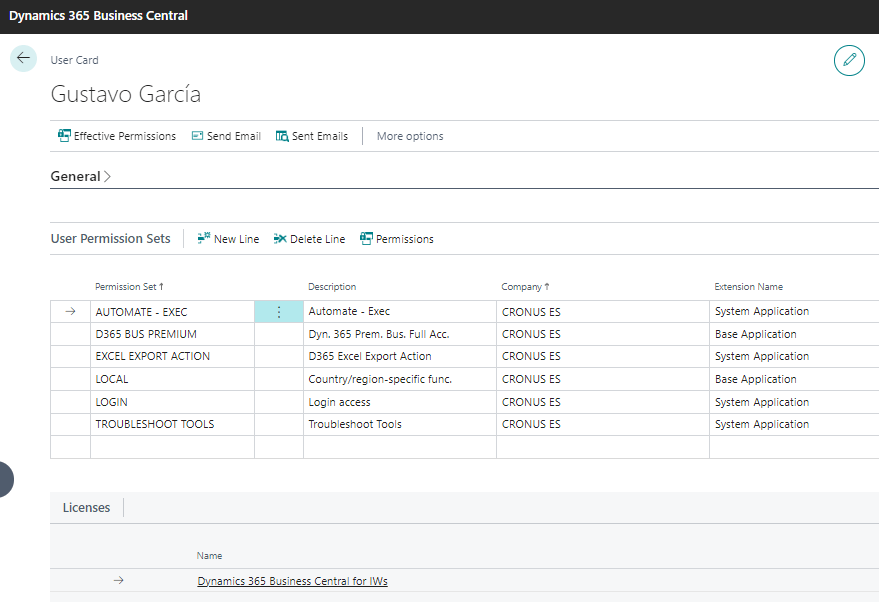Viewport: 879px width, 602px height.
Task: Click the Send Email action
Action: (226, 136)
